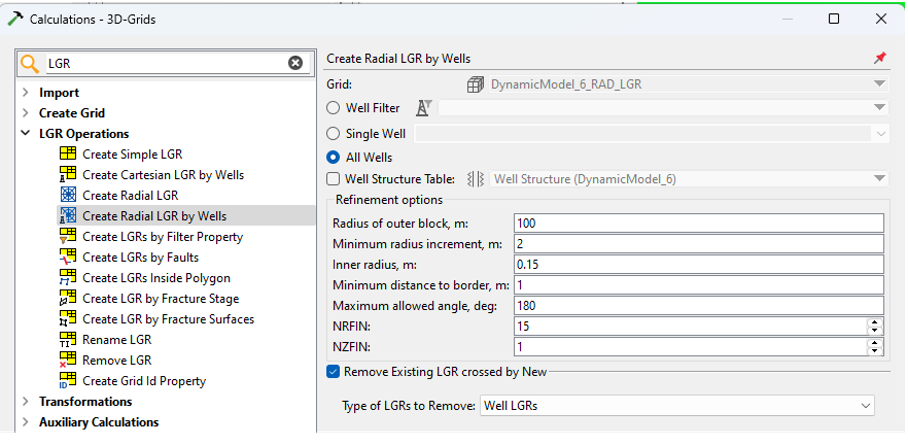Click the red pin icon in panel header
Viewport: 908px width, 446px height.
pos(880,59)
